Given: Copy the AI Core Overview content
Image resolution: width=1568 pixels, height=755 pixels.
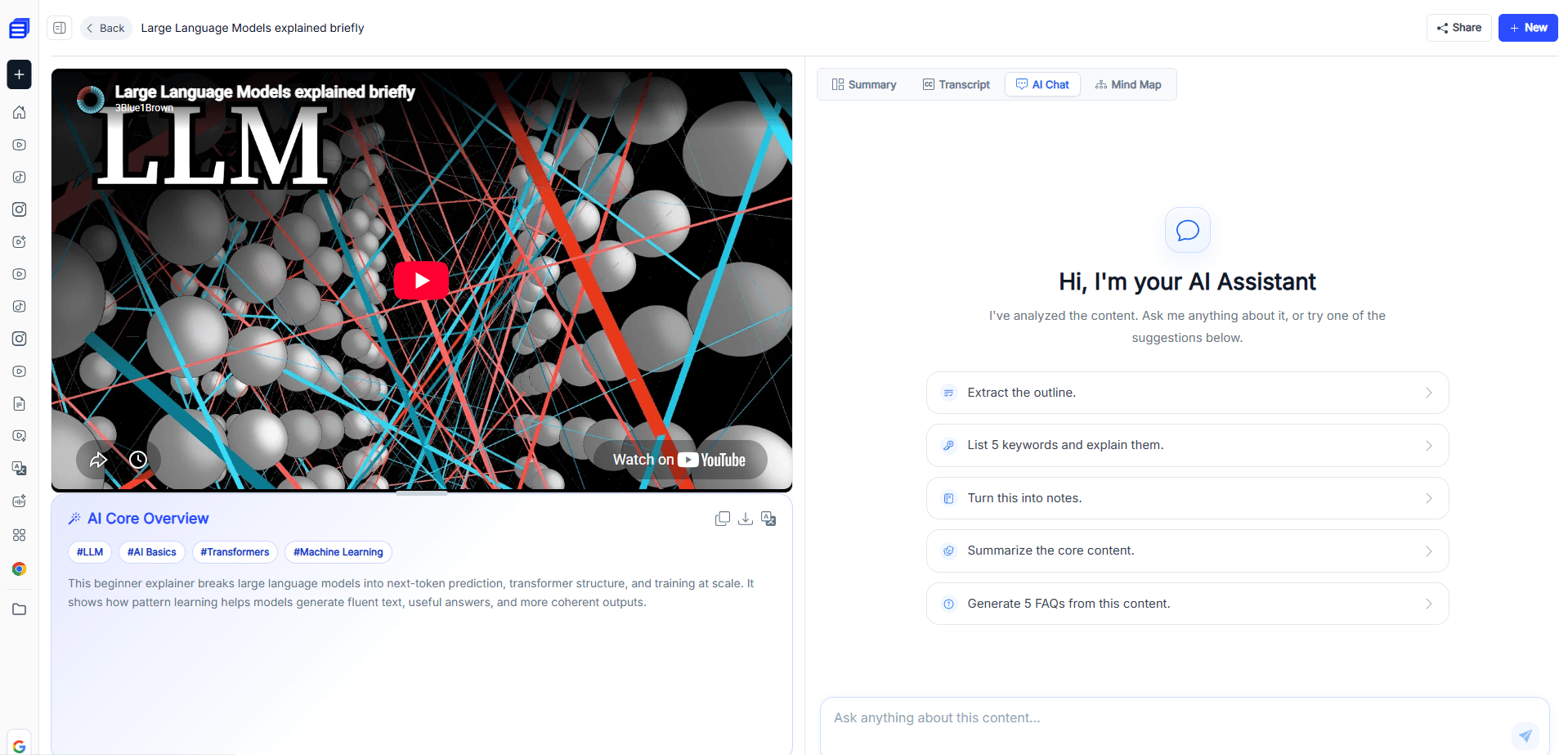Looking at the screenshot, I should (722, 519).
